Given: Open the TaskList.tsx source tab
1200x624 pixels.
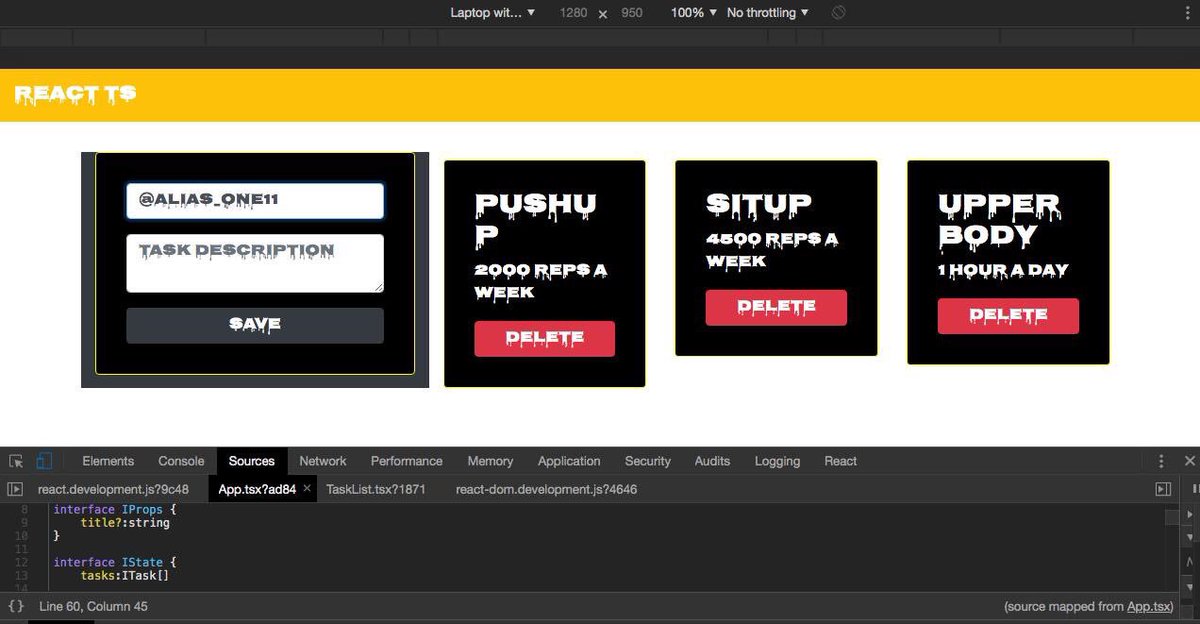Looking at the screenshot, I should coord(375,489).
